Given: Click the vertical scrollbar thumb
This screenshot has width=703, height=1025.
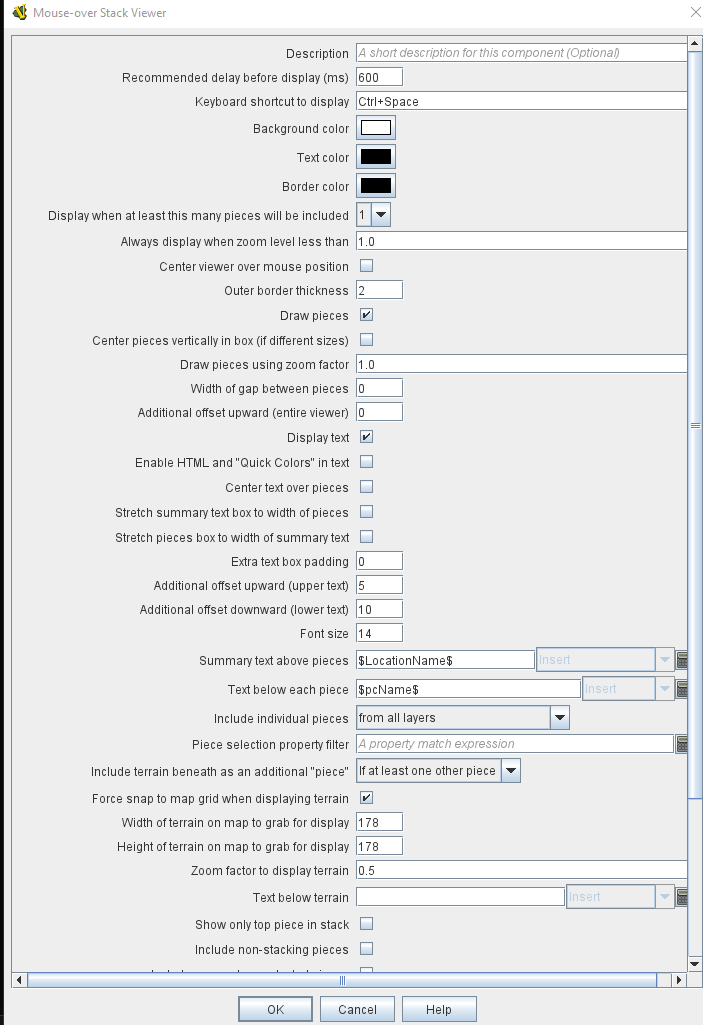Looking at the screenshot, I should pos(694,425).
